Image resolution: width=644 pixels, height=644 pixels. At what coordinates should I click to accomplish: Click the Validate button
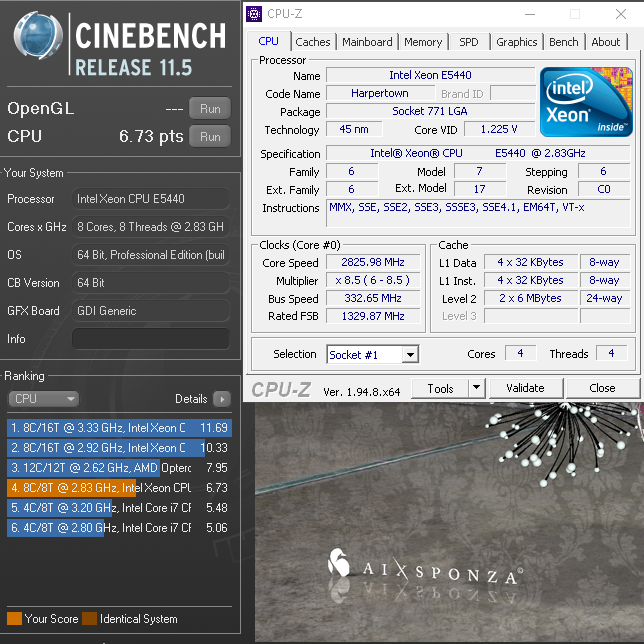coord(525,388)
